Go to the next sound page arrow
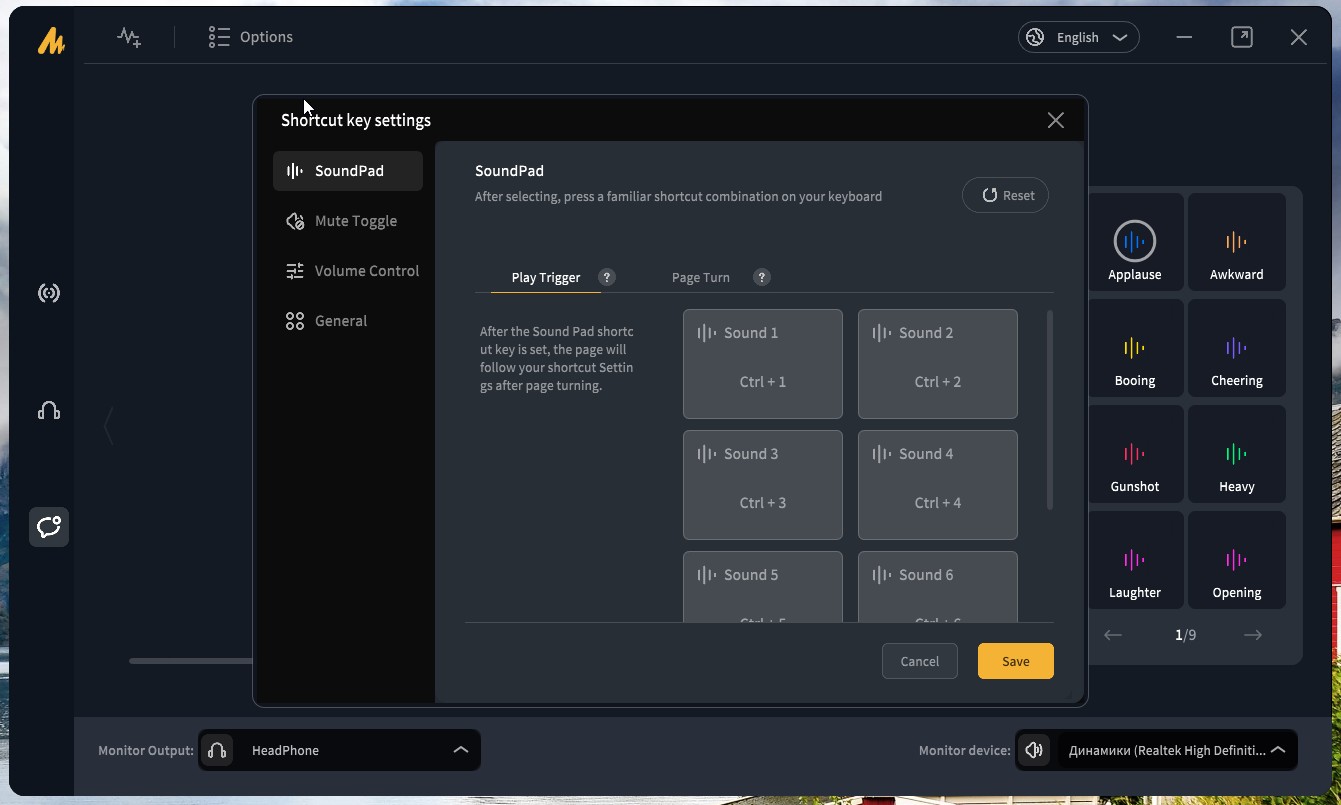Image resolution: width=1341 pixels, height=805 pixels. point(1252,635)
